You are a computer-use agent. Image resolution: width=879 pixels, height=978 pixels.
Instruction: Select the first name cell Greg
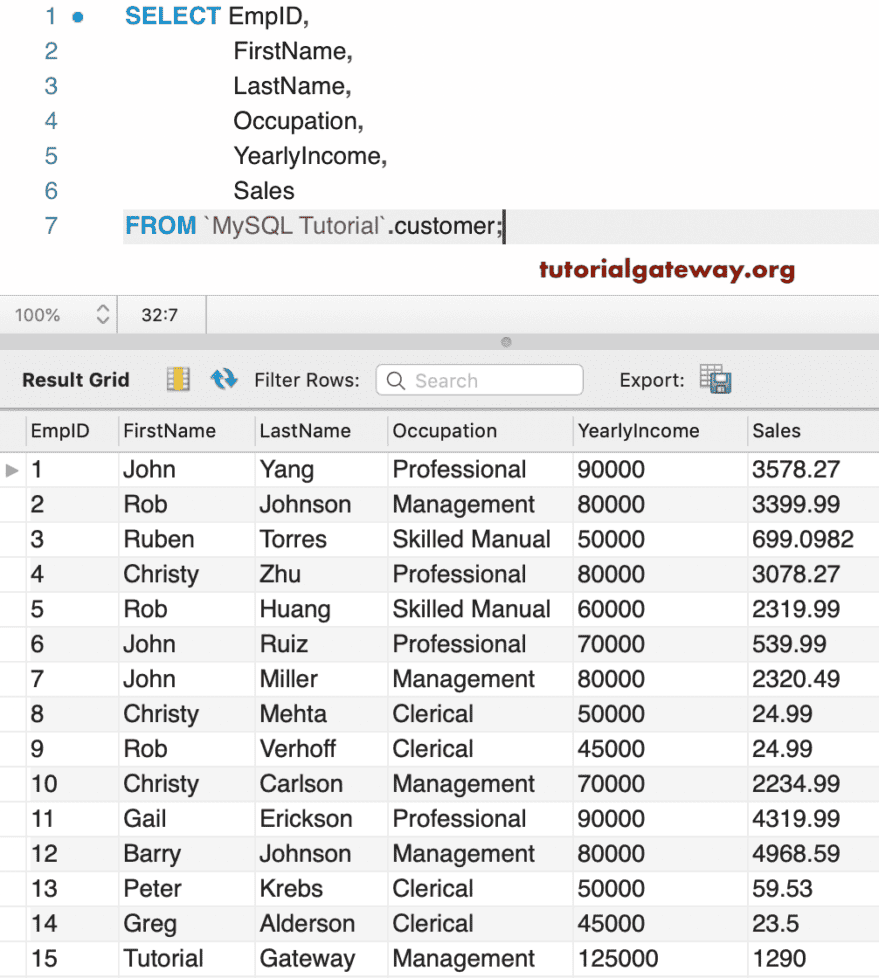click(187, 924)
